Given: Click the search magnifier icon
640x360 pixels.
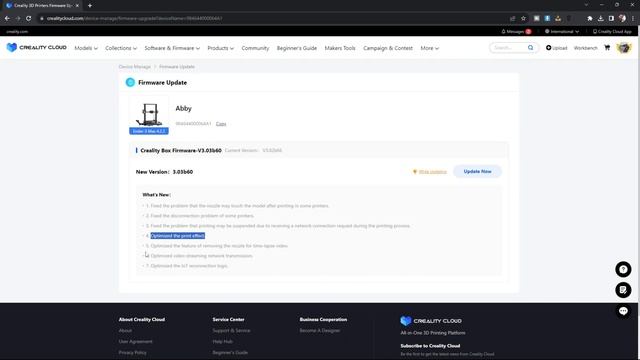Looking at the screenshot, I should [x=530, y=48].
